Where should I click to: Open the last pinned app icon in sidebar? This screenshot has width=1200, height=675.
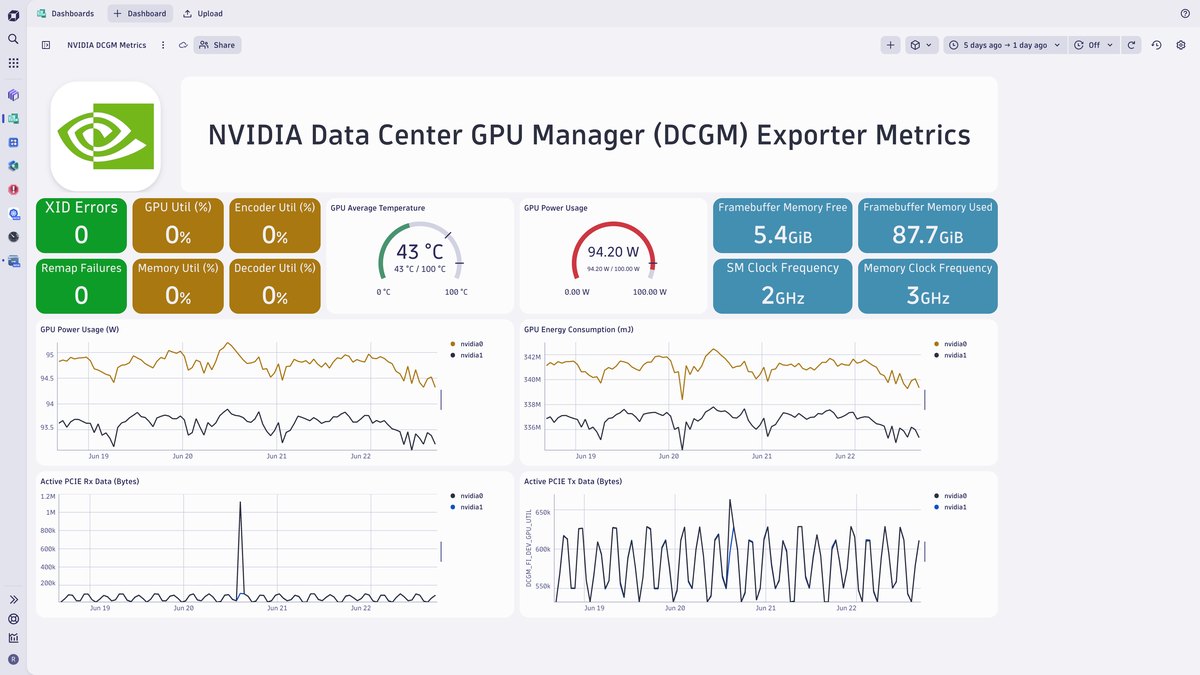(13, 261)
